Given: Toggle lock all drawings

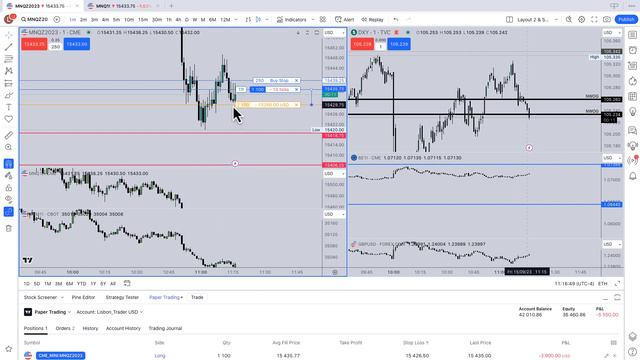Looking at the screenshot, I should [x=9, y=188].
